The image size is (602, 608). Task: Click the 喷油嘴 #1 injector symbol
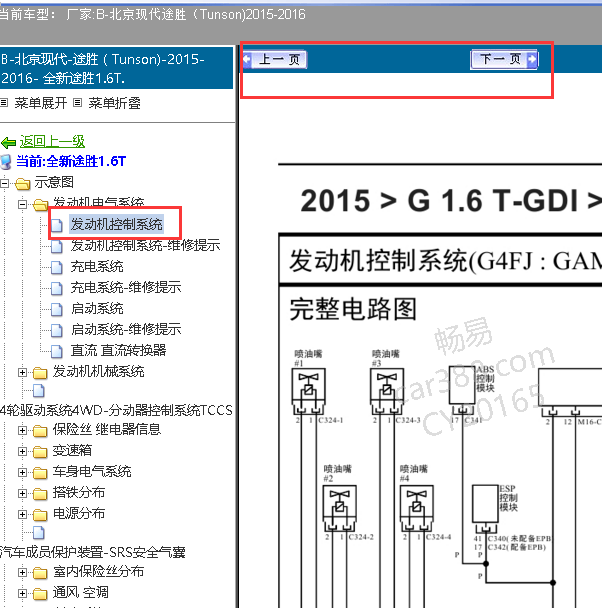tap(309, 390)
